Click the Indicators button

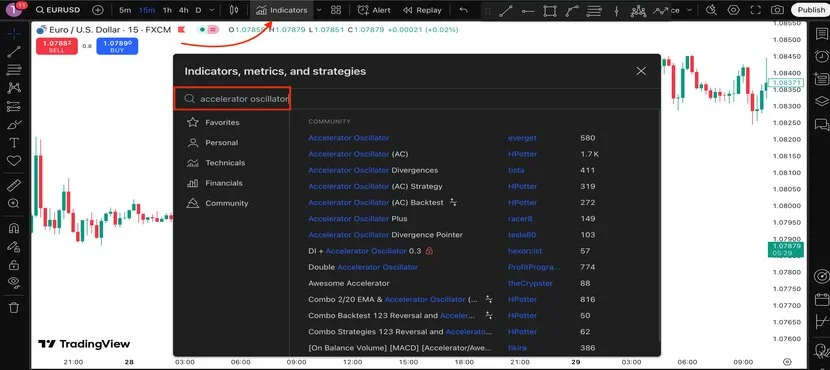pyautogui.click(x=281, y=10)
